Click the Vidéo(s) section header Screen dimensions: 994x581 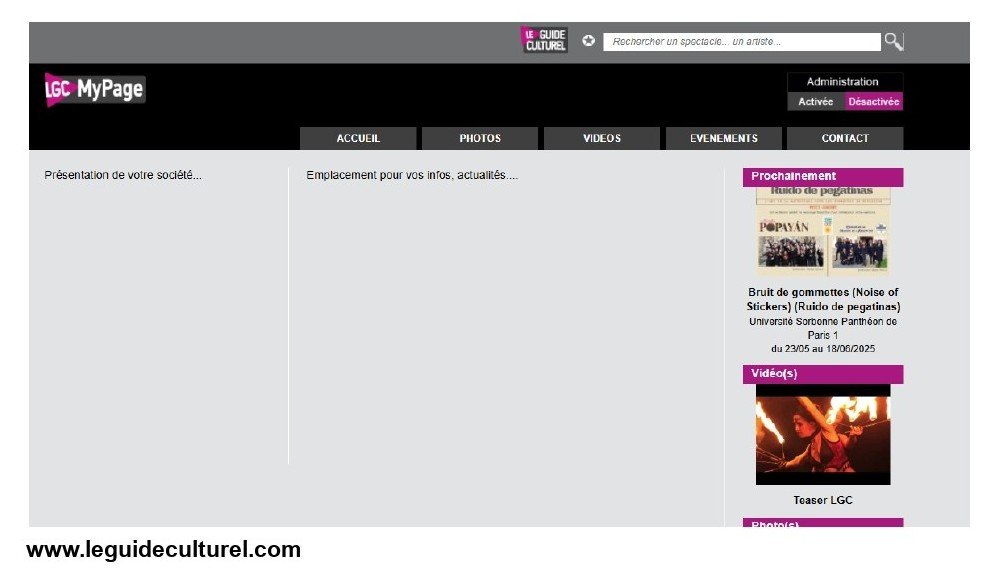point(823,374)
